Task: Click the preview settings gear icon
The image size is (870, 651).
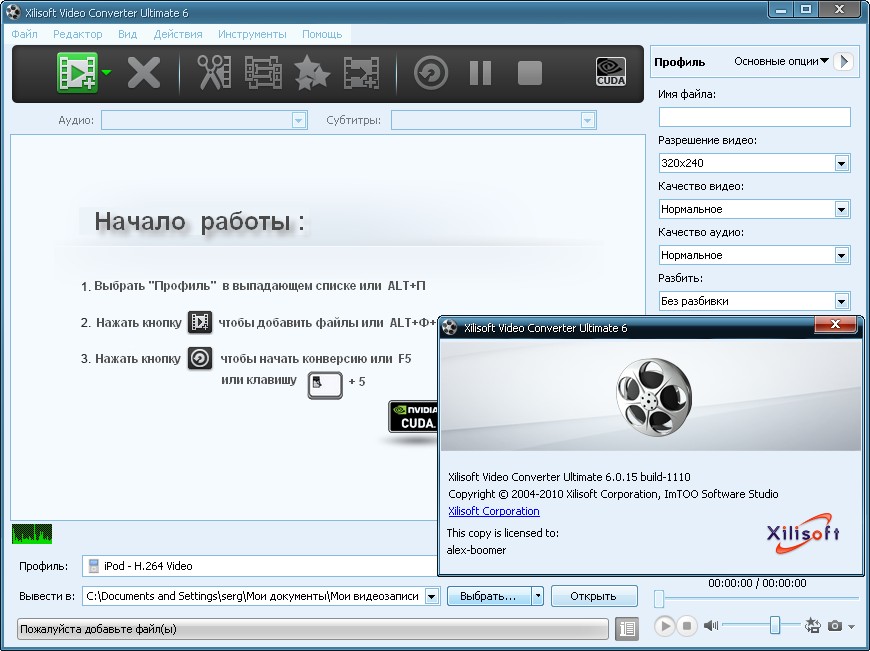Action: (813, 625)
